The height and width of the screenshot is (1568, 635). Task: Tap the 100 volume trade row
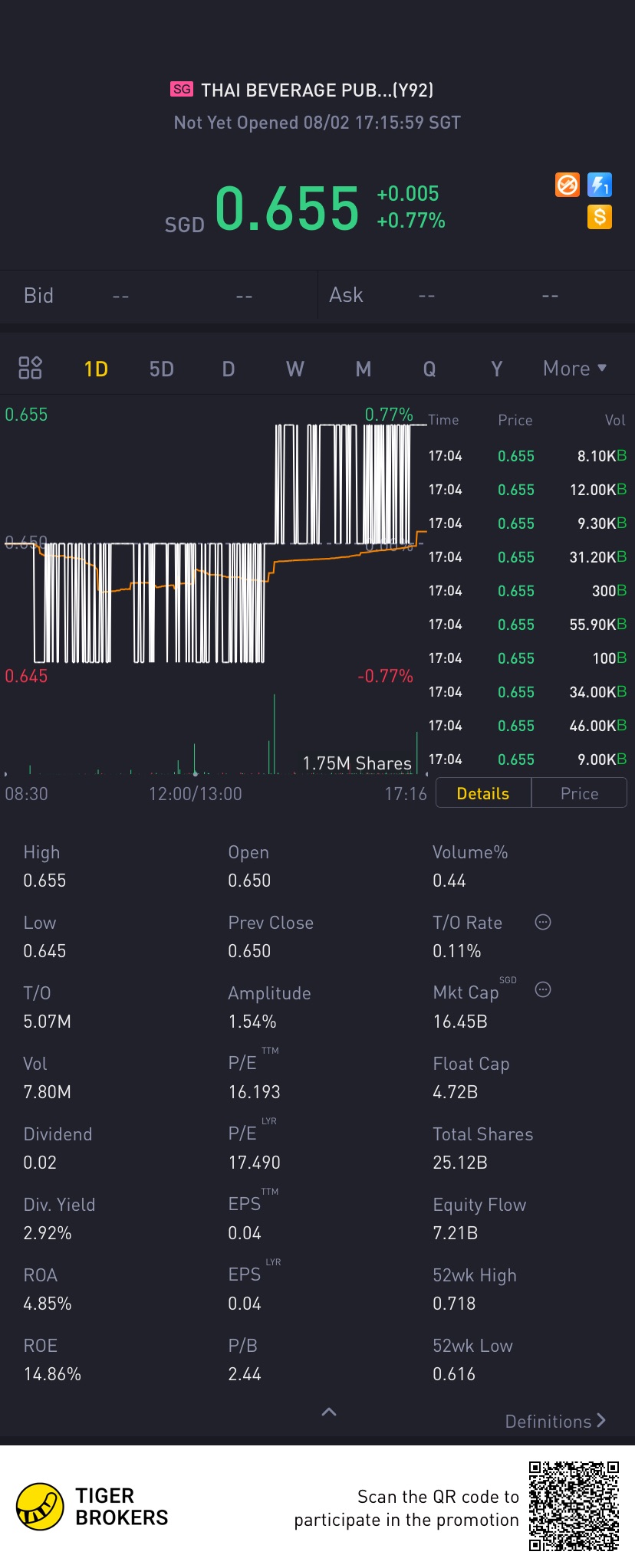pyautogui.click(x=527, y=658)
